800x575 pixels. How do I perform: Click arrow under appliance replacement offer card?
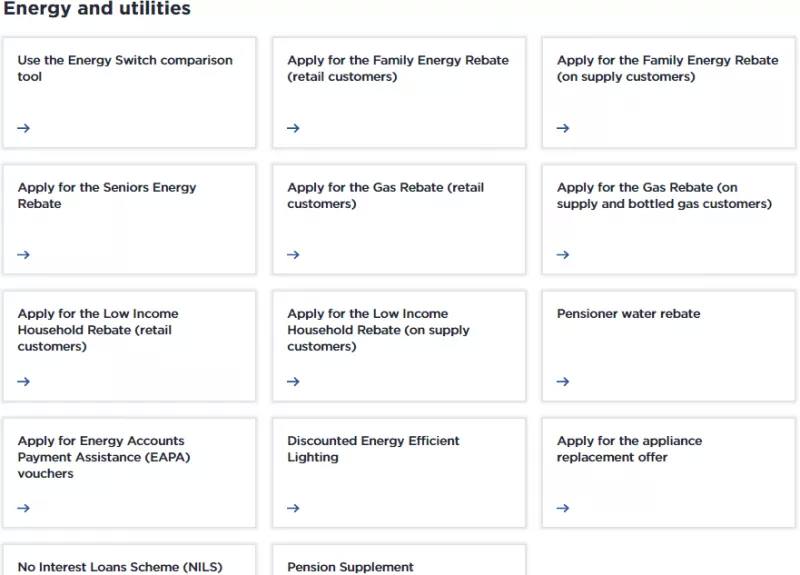(x=563, y=508)
